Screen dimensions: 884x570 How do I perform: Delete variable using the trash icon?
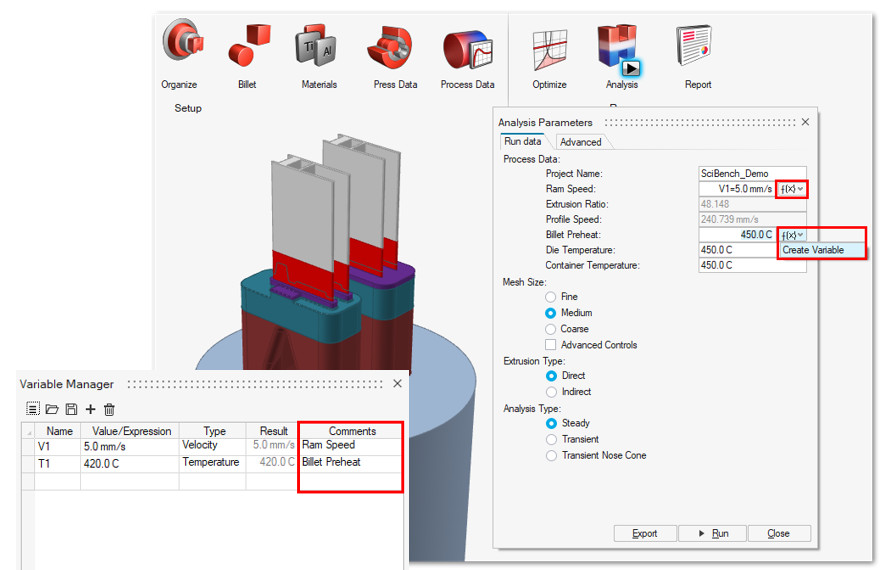(x=110, y=409)
